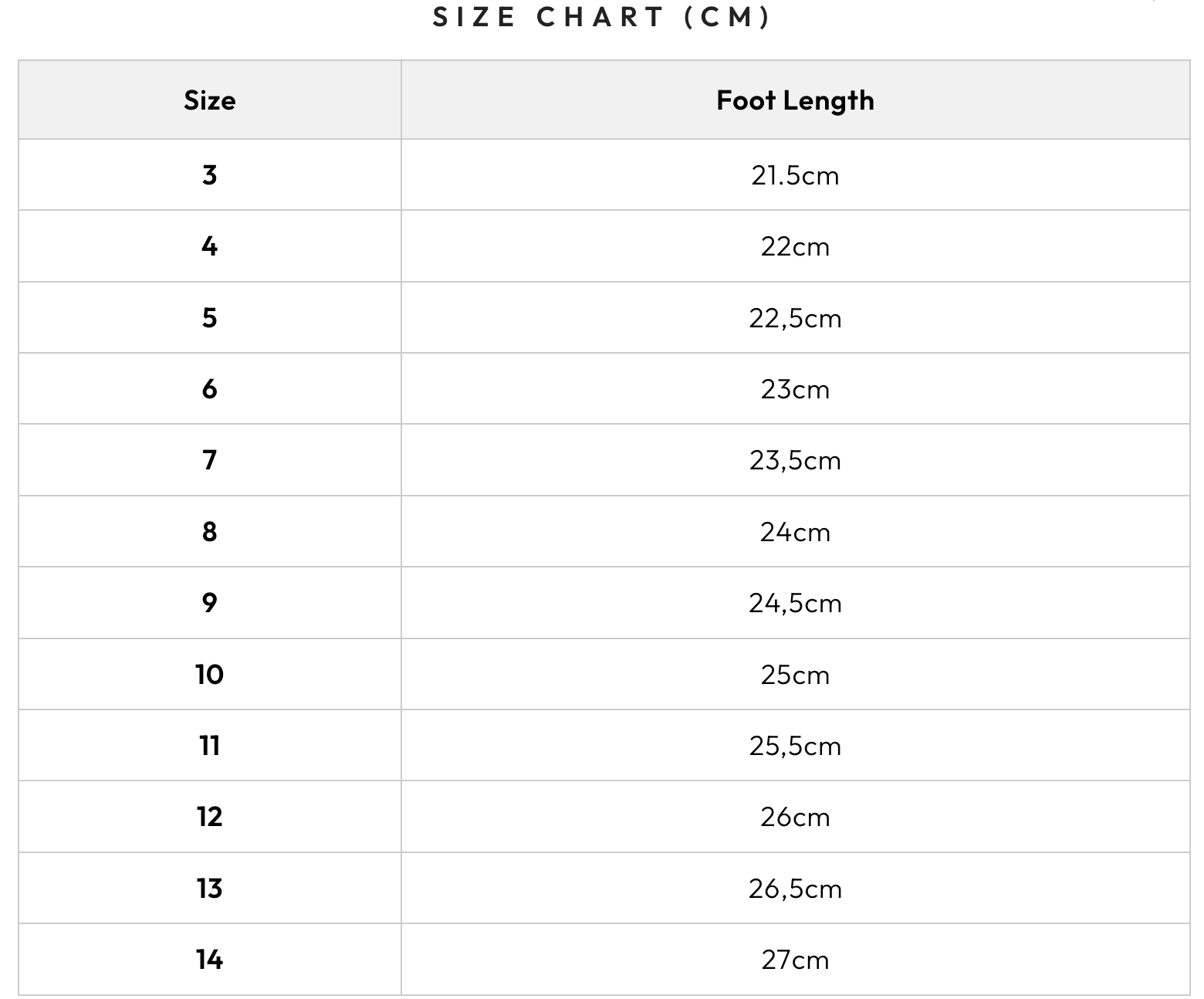
Task: Click the 27cm foot length cell
Action: pyautogui.click(x=795, y=960)
